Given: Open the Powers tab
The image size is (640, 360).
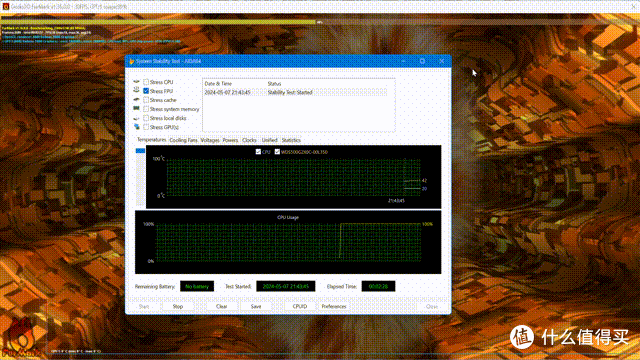Looking at the screenshot, I should (x=230, y=140).
